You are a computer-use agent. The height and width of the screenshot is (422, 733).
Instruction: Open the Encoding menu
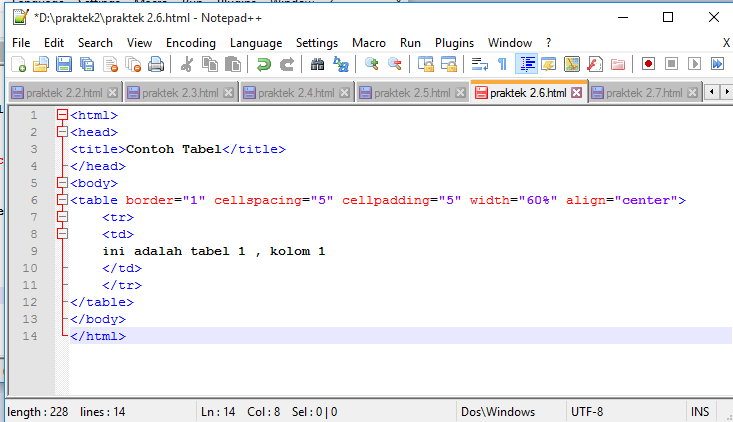[191, 43]
